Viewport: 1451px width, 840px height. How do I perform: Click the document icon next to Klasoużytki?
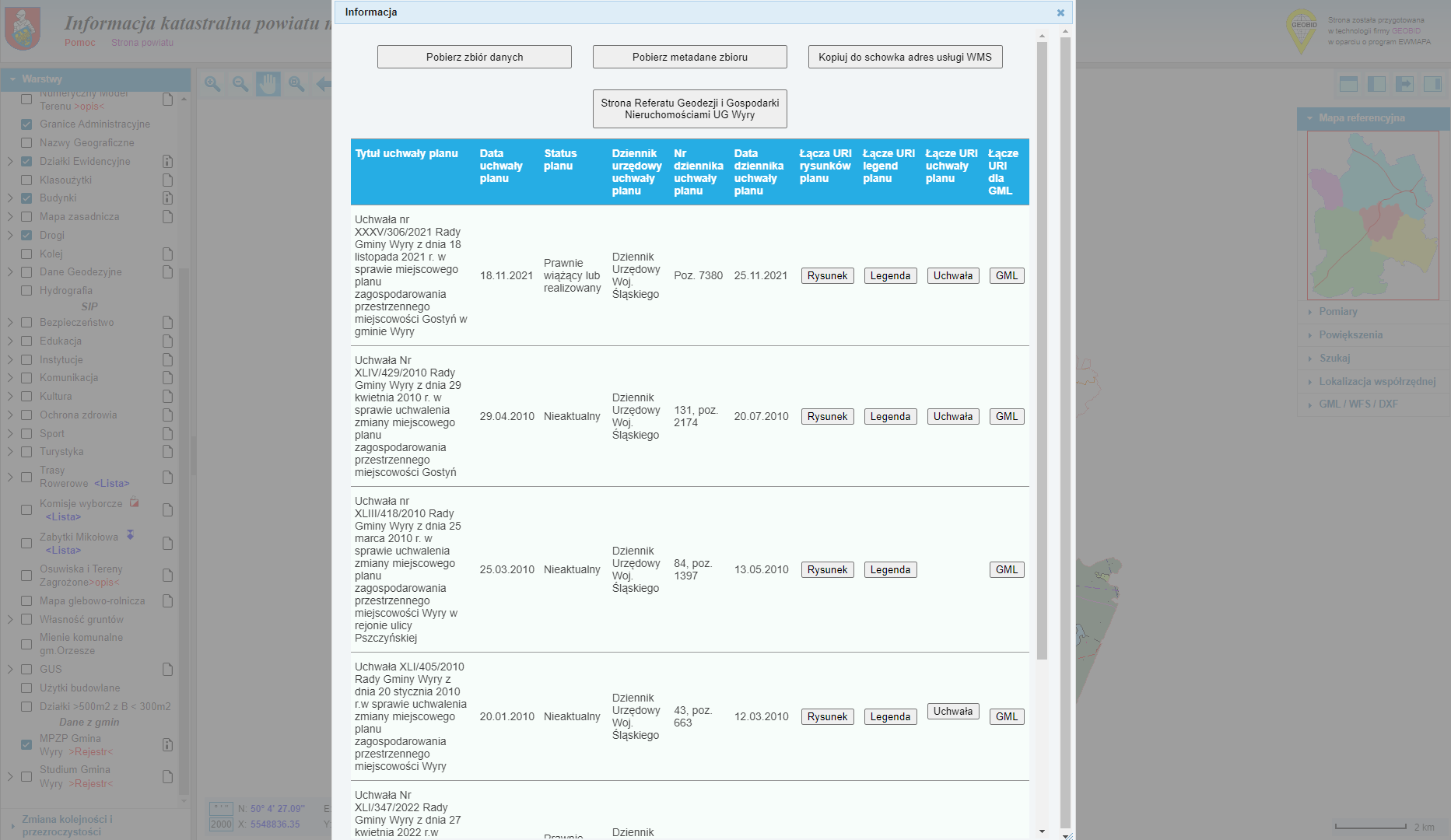coord(167,180)
